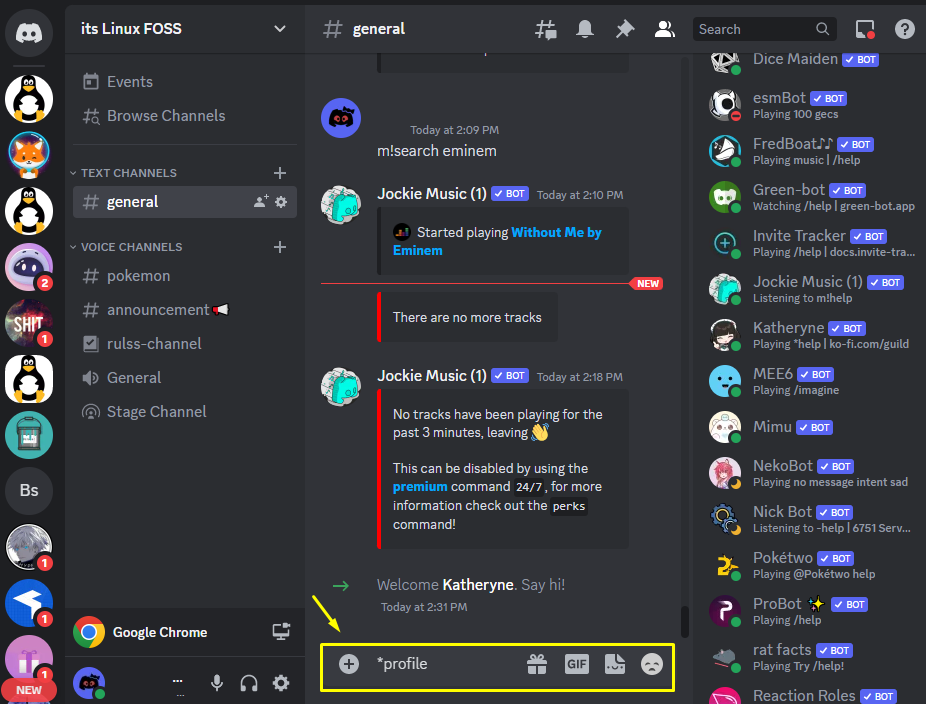
Task: Open the GIF picker
Action: pos(576,664)
